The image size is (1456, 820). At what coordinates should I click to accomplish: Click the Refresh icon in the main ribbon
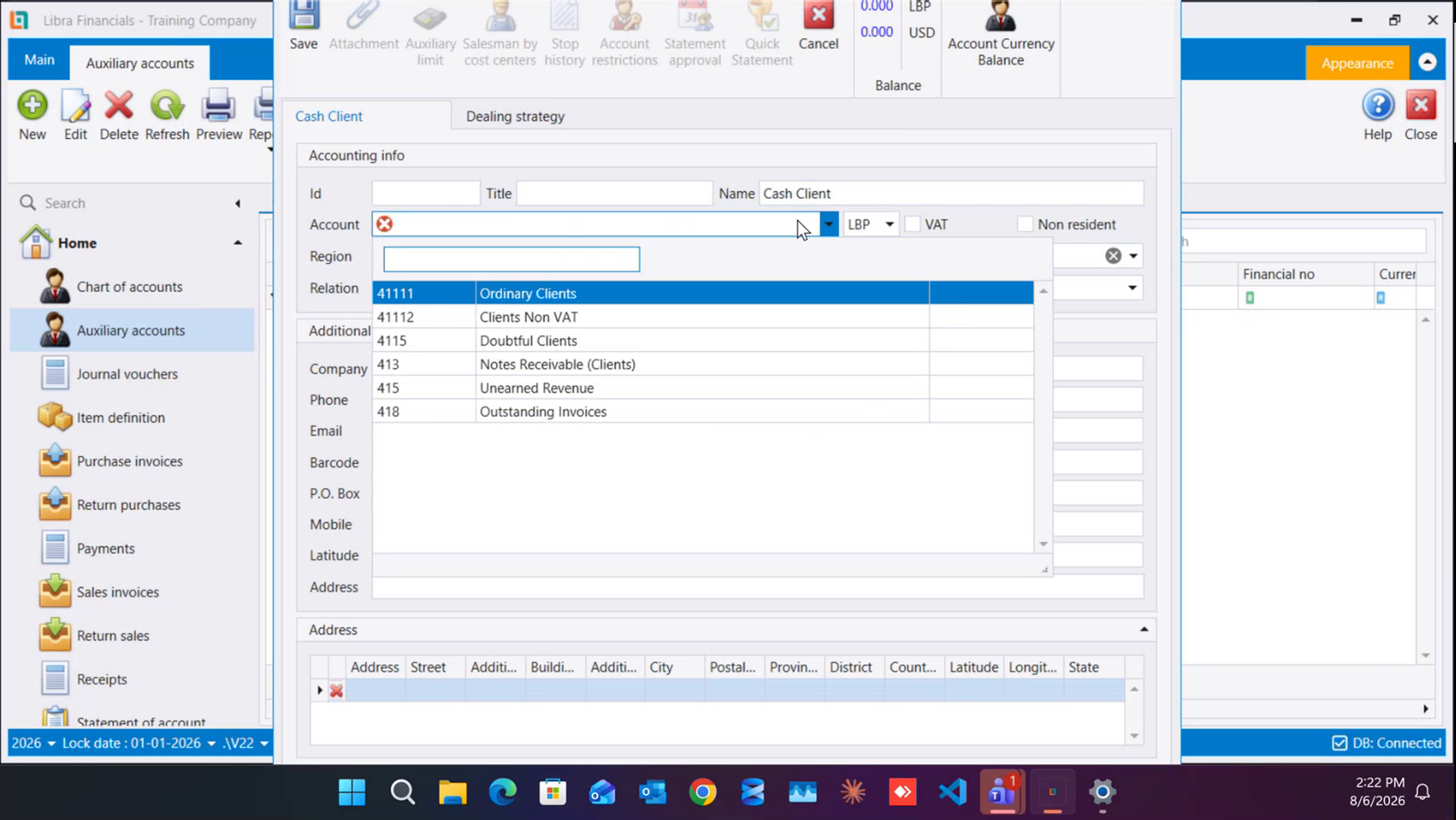point(167,106)
